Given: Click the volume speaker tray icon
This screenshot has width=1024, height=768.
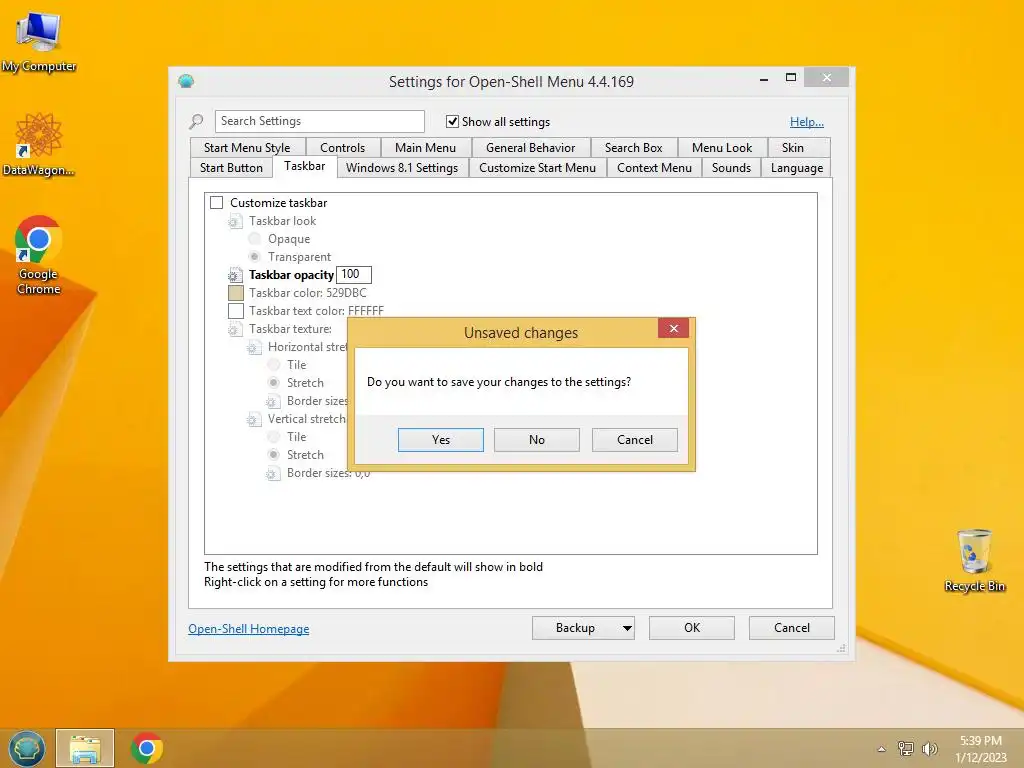Looking at the screenshot, I should (929, 748).
